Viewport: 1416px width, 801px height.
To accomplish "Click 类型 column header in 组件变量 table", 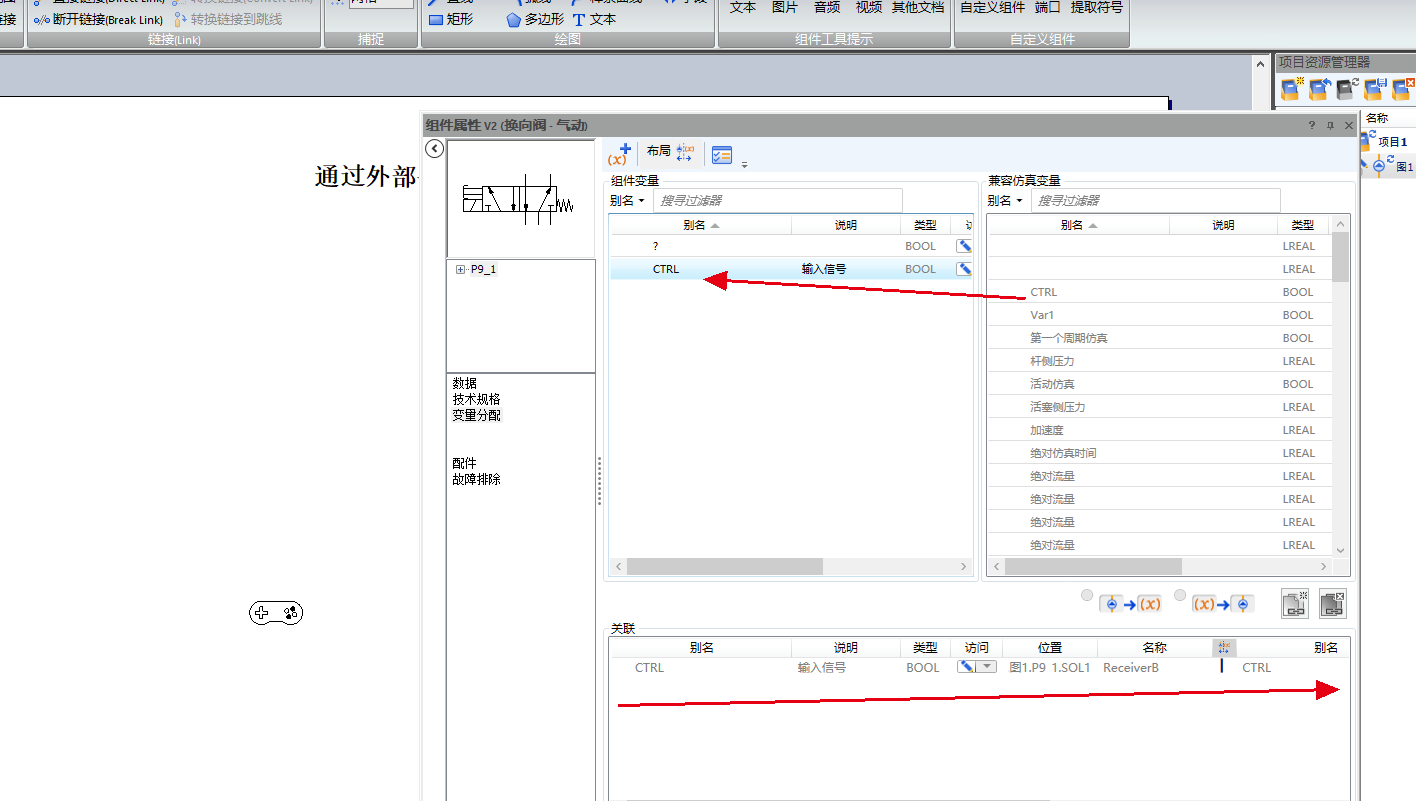I will point(925,225).
